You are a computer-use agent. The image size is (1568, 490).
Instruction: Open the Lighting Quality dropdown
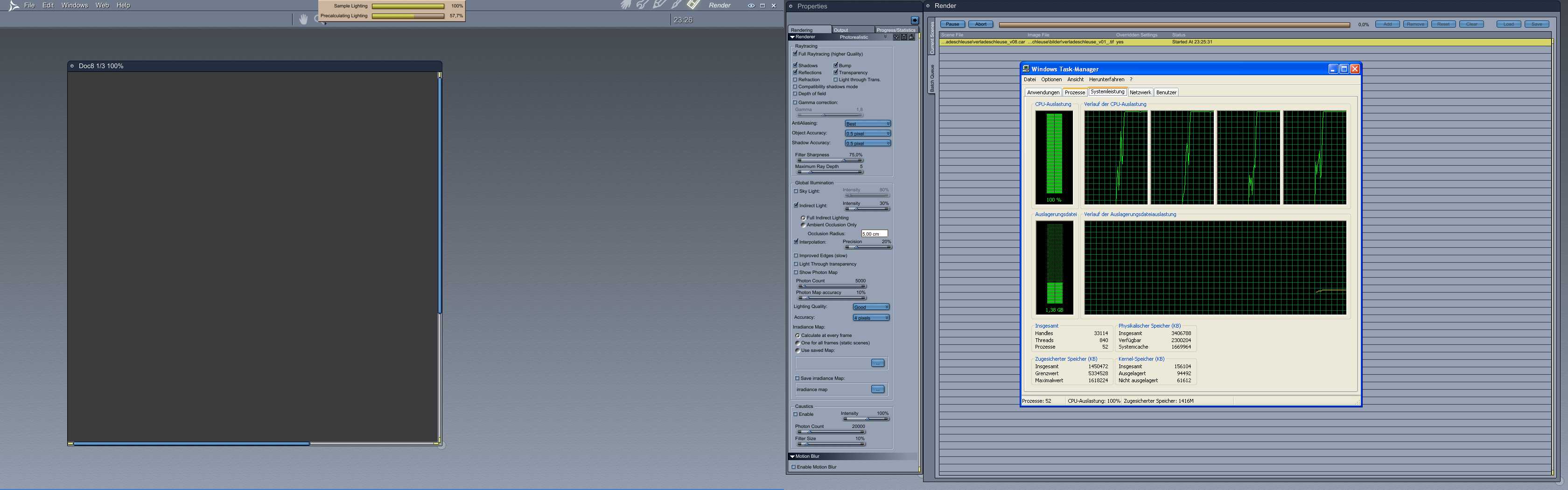(x=871, y=307)
